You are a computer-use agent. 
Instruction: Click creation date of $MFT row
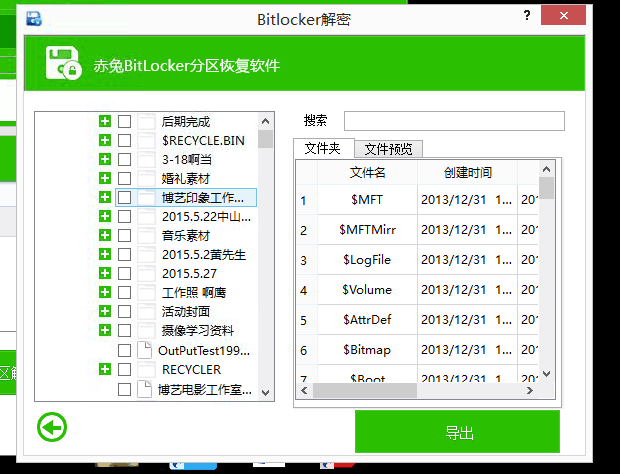[x=467, y=200]
